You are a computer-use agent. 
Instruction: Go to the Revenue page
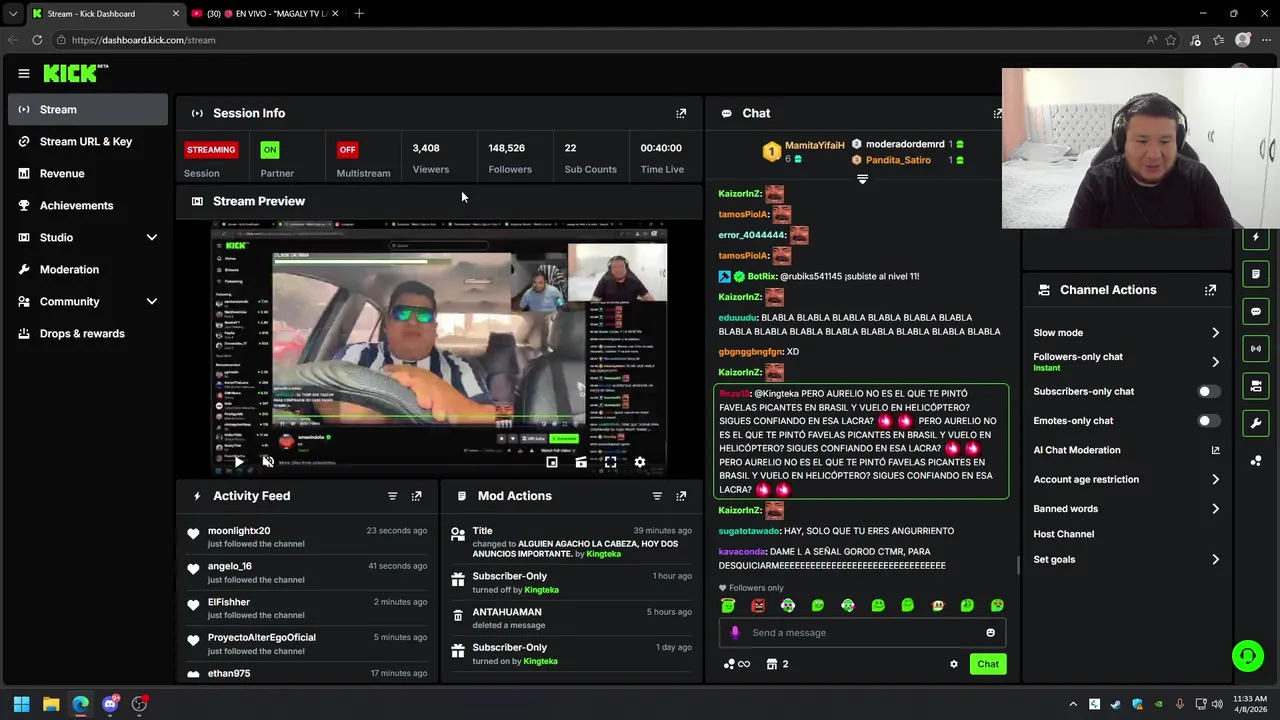pyautogui.click(x=88, y=173)
